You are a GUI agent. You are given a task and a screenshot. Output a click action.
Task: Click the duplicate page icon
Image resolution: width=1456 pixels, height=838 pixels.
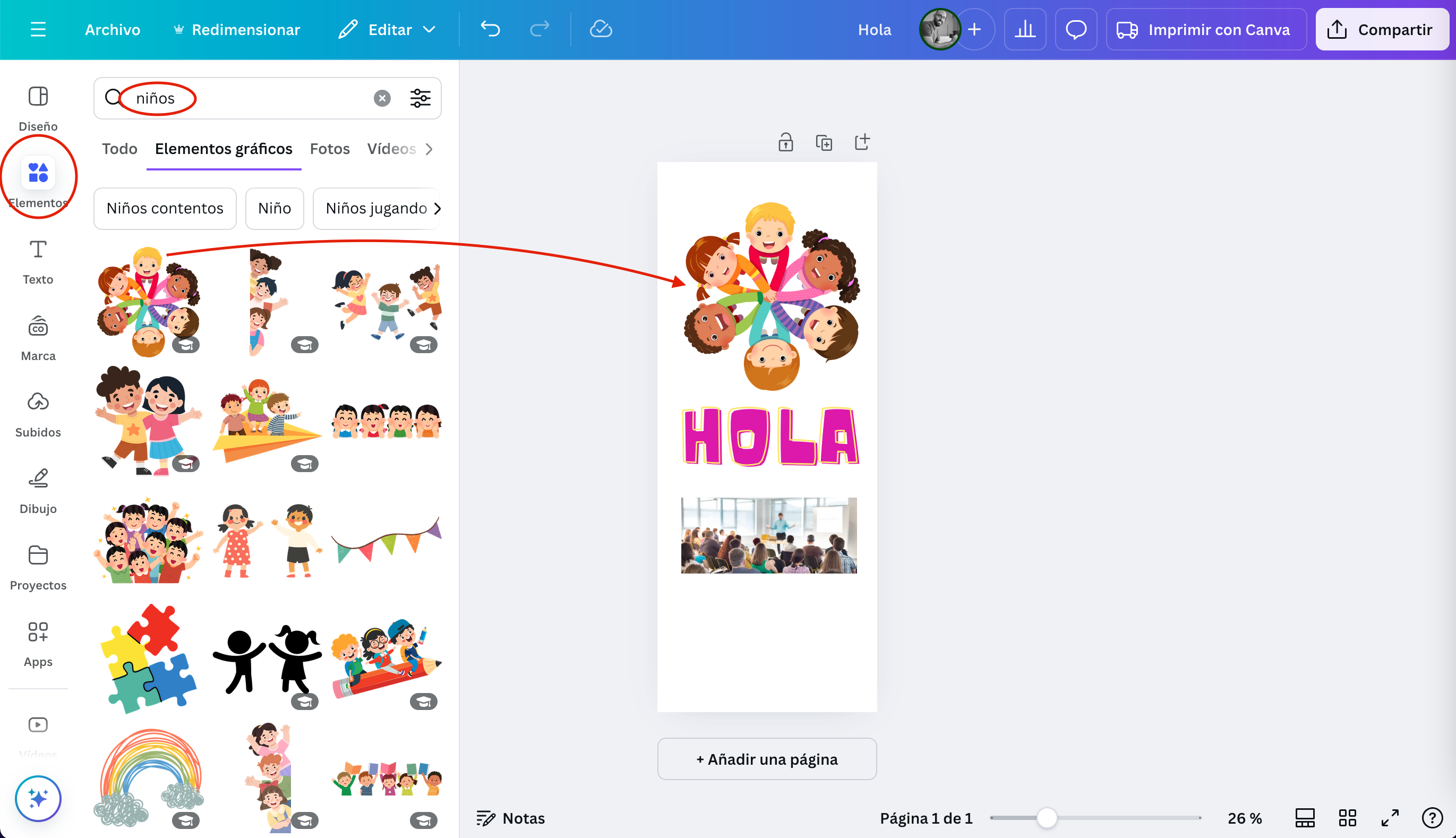click(824, 142)
